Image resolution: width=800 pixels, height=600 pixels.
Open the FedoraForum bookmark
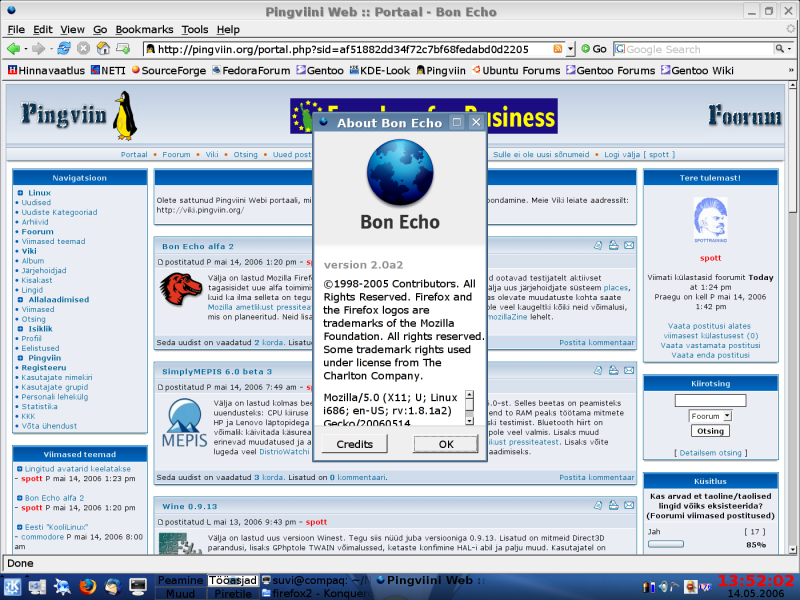[251, 70]
